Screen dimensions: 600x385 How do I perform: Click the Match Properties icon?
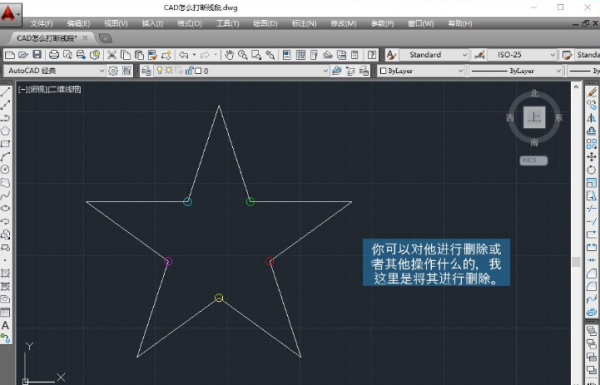click(x=152, y=55)
